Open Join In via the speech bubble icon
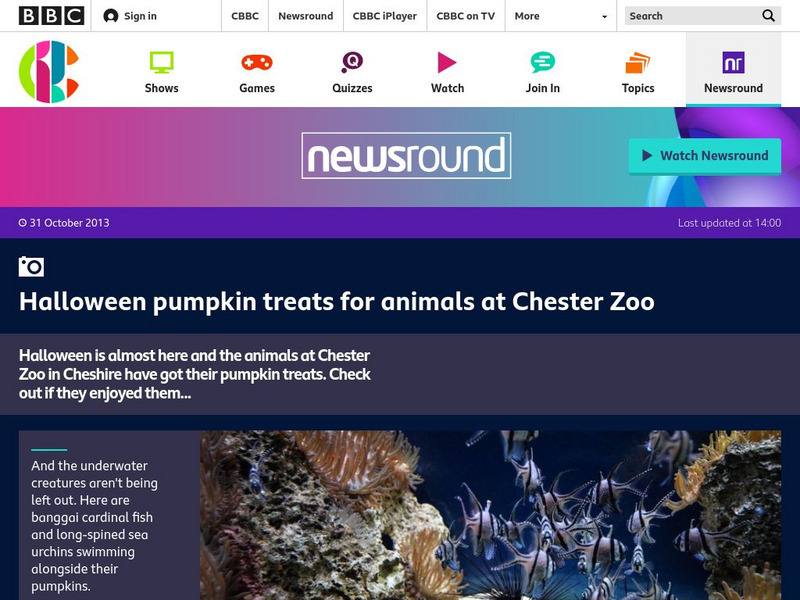 click(x=542, y=62)
